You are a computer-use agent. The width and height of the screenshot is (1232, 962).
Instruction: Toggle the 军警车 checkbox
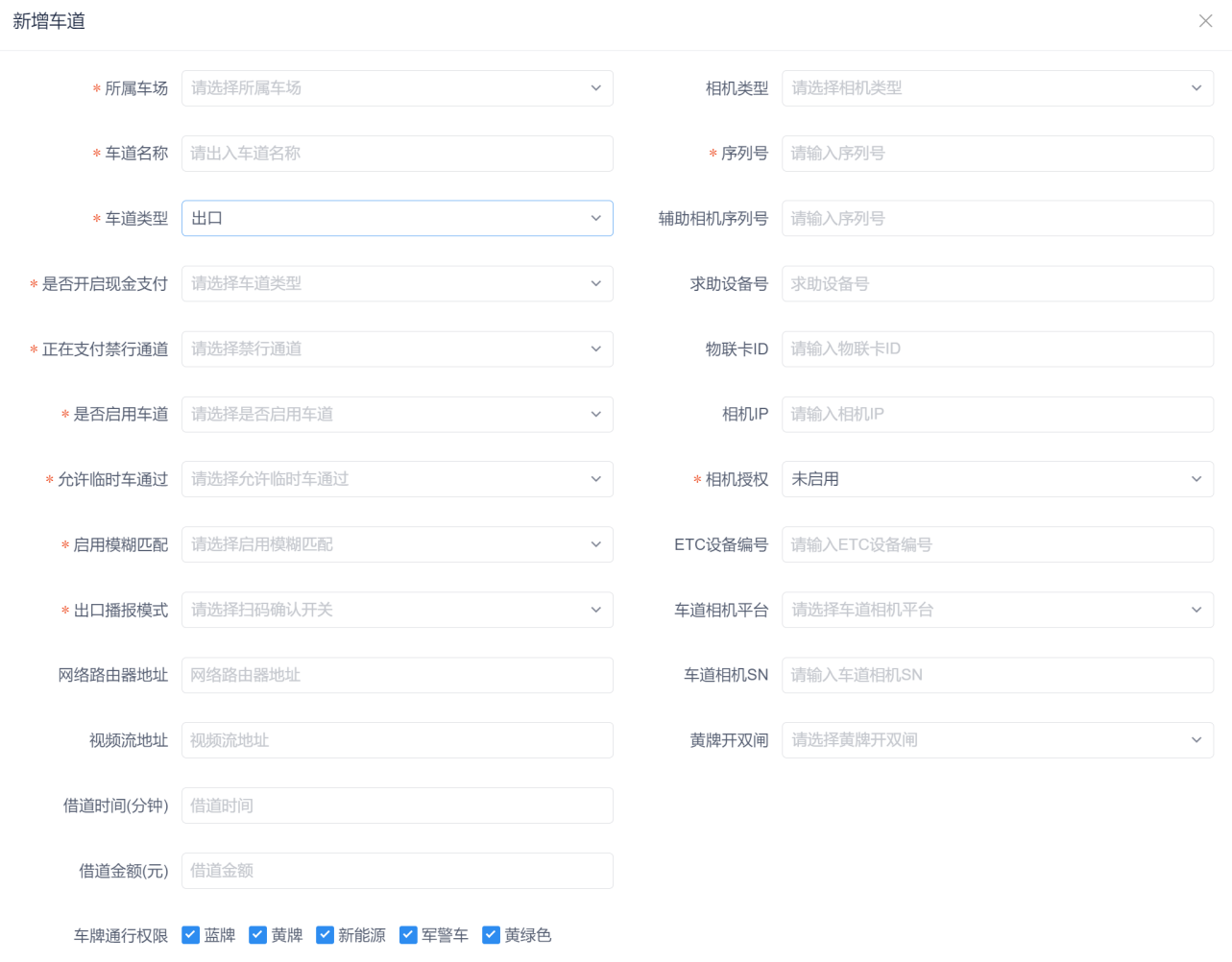pyautogui.click(x=408, y=935)
